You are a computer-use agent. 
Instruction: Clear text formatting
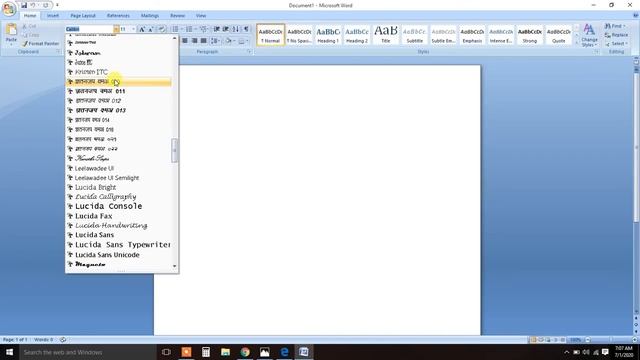click(x=162, y=29)
